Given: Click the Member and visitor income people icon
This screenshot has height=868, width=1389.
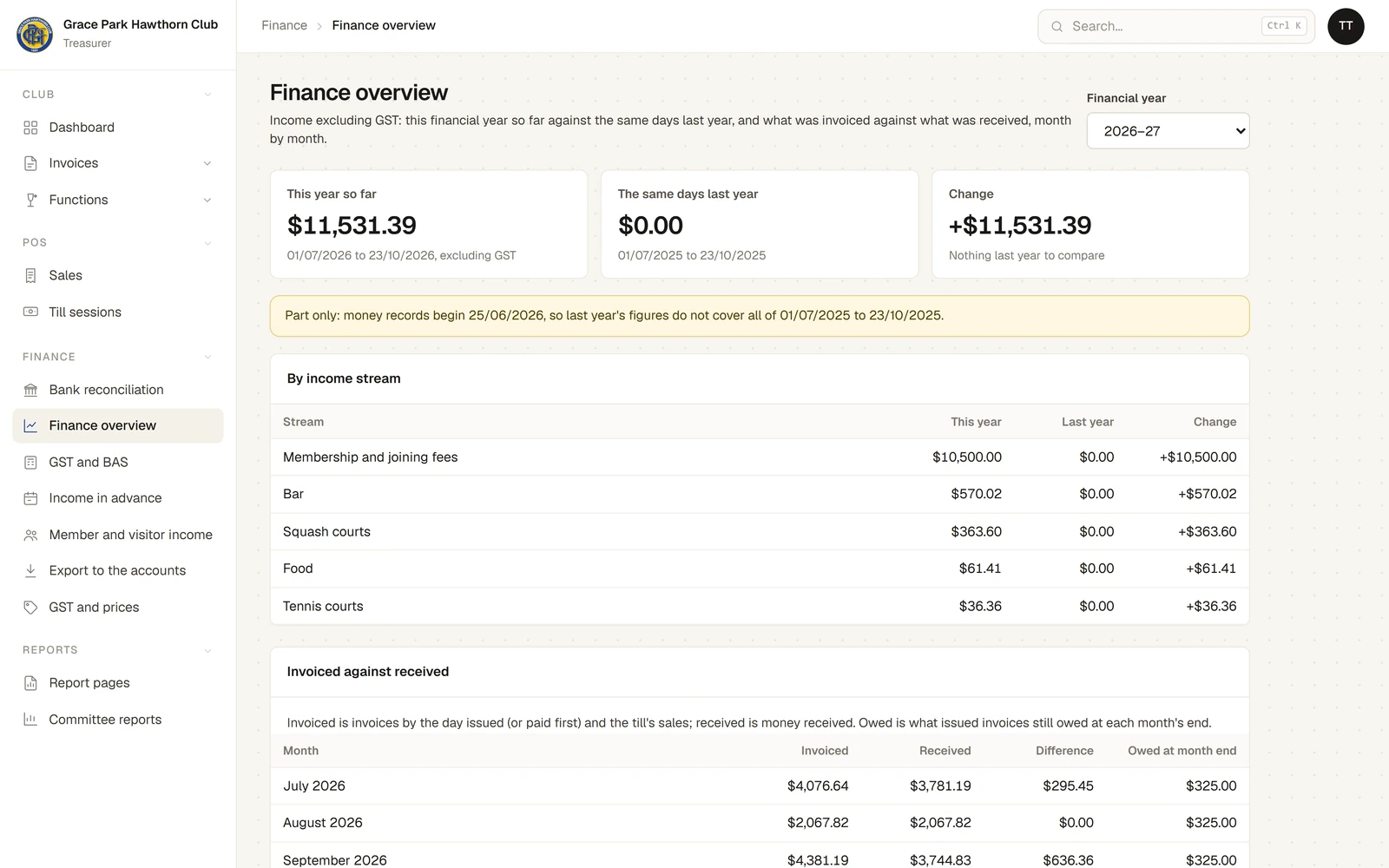Looking at the screenshot, I should click(x=30, y=535).
